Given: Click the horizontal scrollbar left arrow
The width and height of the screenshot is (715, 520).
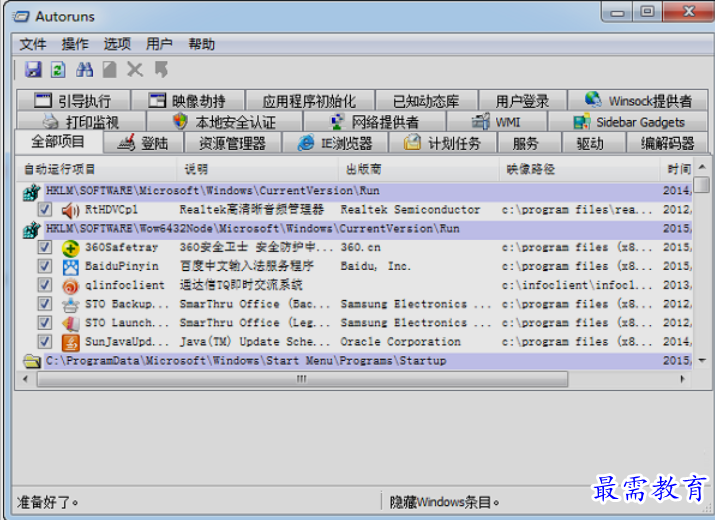Looking at the screenshot, I should (26, 379).
